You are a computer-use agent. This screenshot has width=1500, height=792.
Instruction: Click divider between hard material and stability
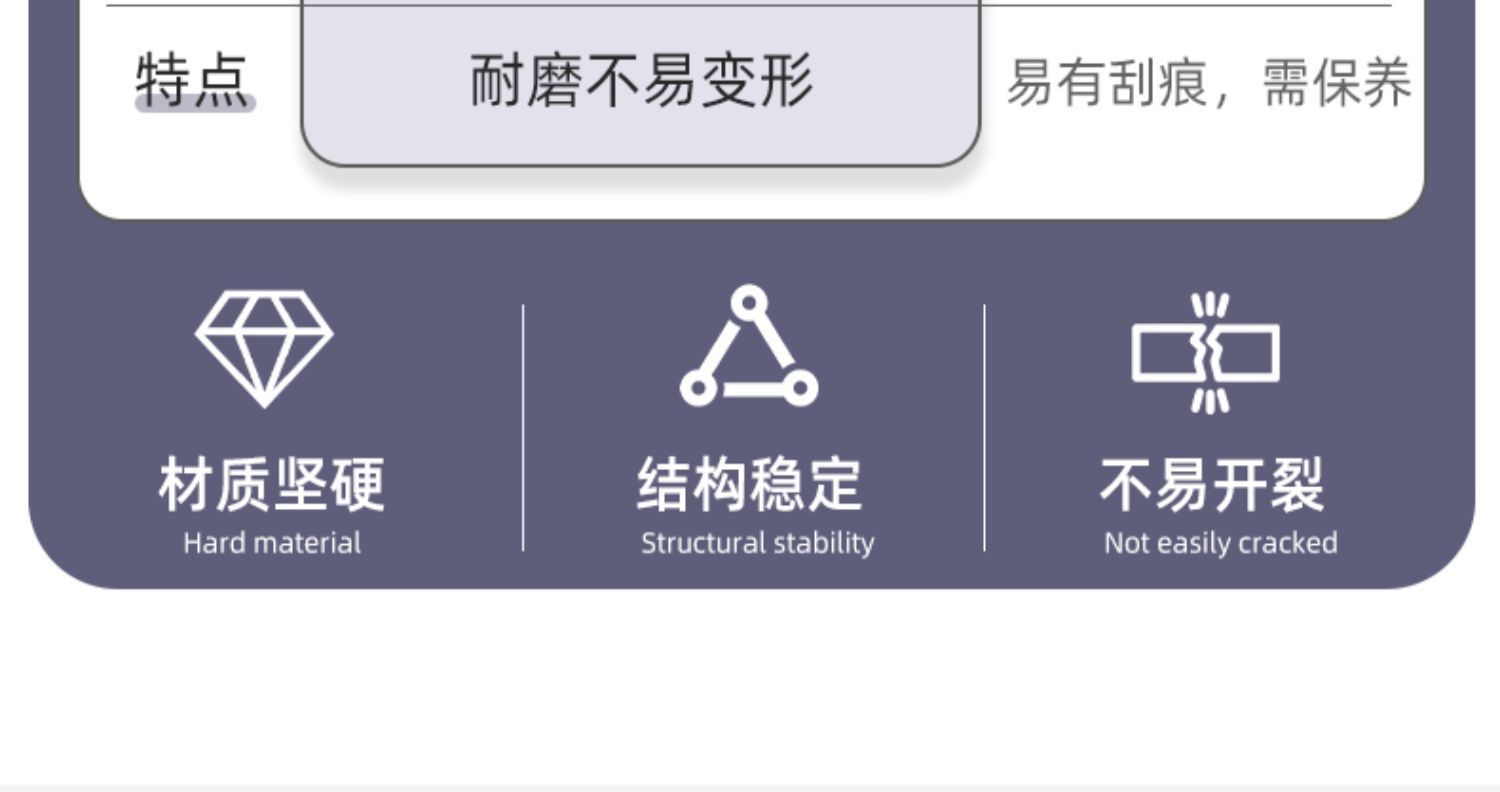(x=523, y=428)
